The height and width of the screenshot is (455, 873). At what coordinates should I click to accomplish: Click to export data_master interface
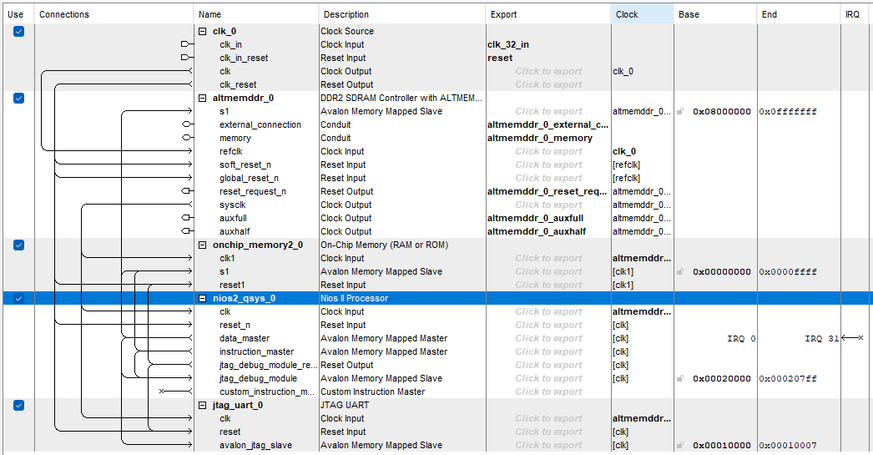pyautogui.click(x=548, y=339)
